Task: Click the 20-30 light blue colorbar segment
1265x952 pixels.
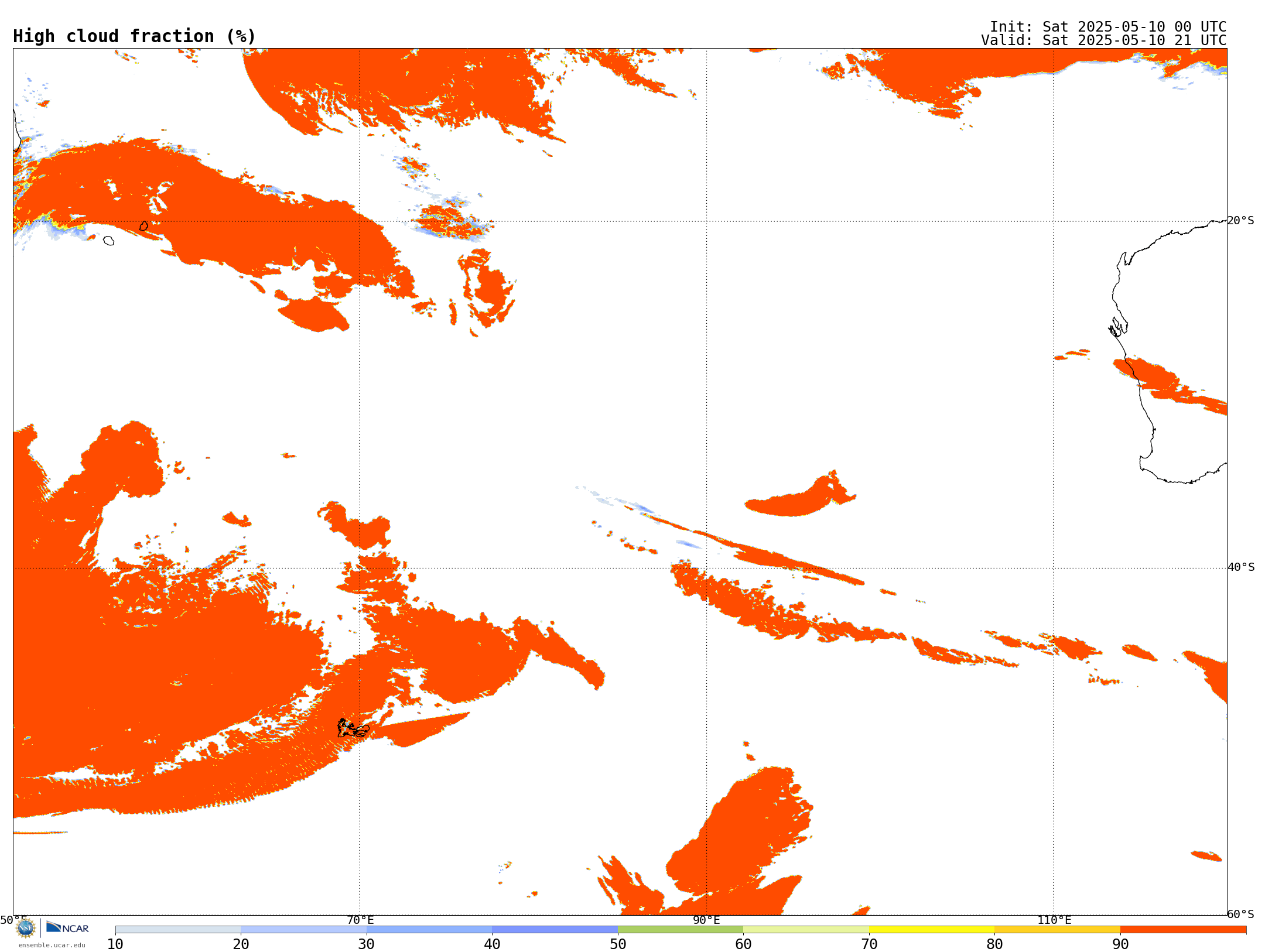Action: click(303, 930)
